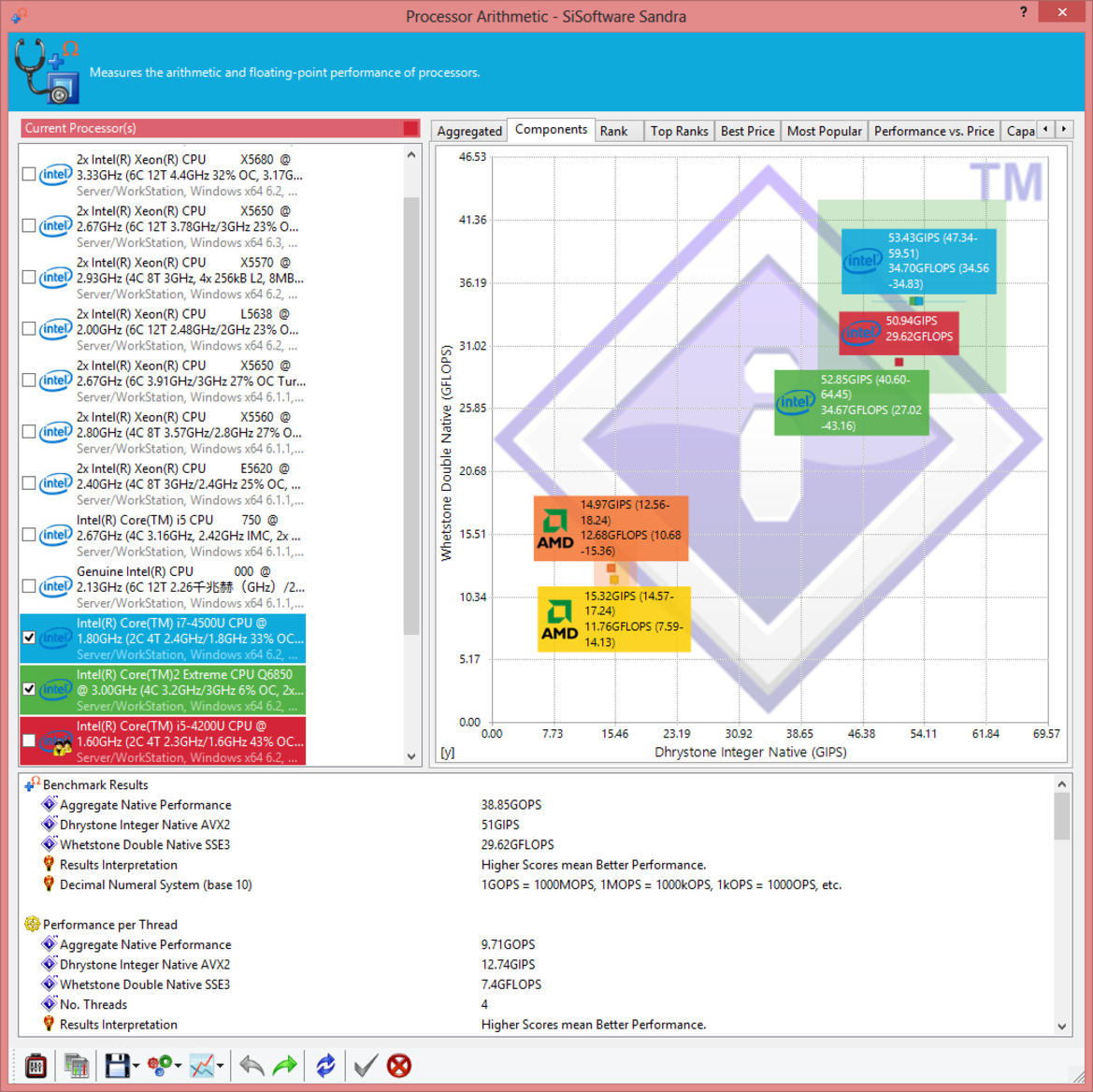Open the Top Ranks tab
The width and height of the screenshot is (1093, 1092).
point(679,131)
